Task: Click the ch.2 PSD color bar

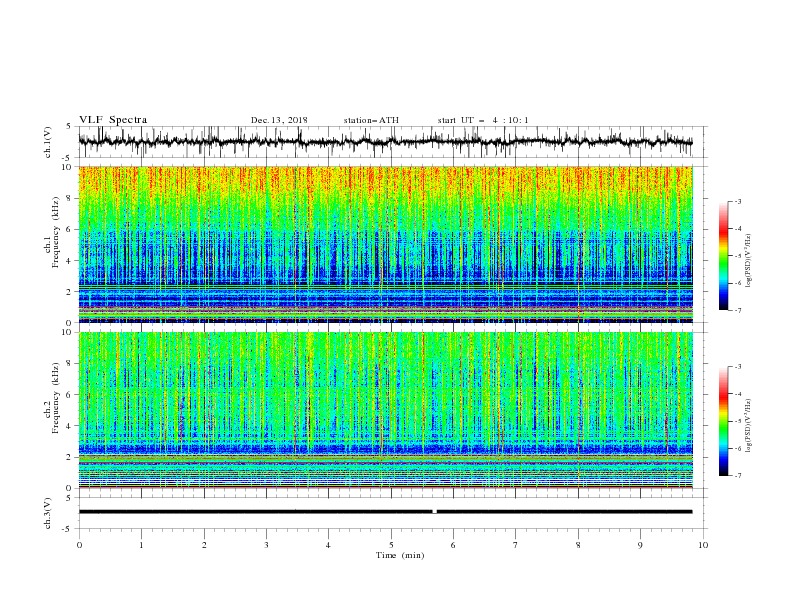Action: pos(724,421)
